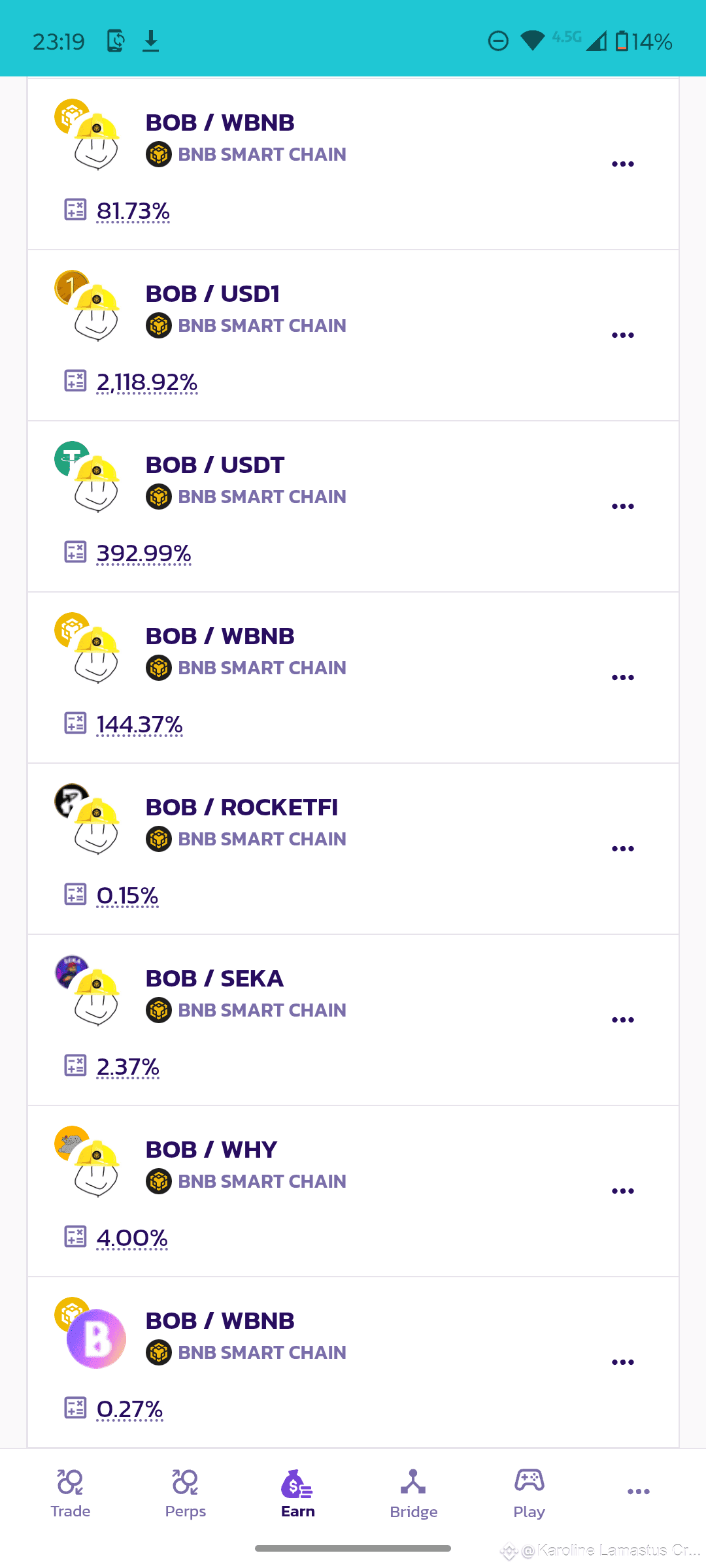Open more options for BOB / WHY row
This screenshot has height=1568, width=706.
623,1191
